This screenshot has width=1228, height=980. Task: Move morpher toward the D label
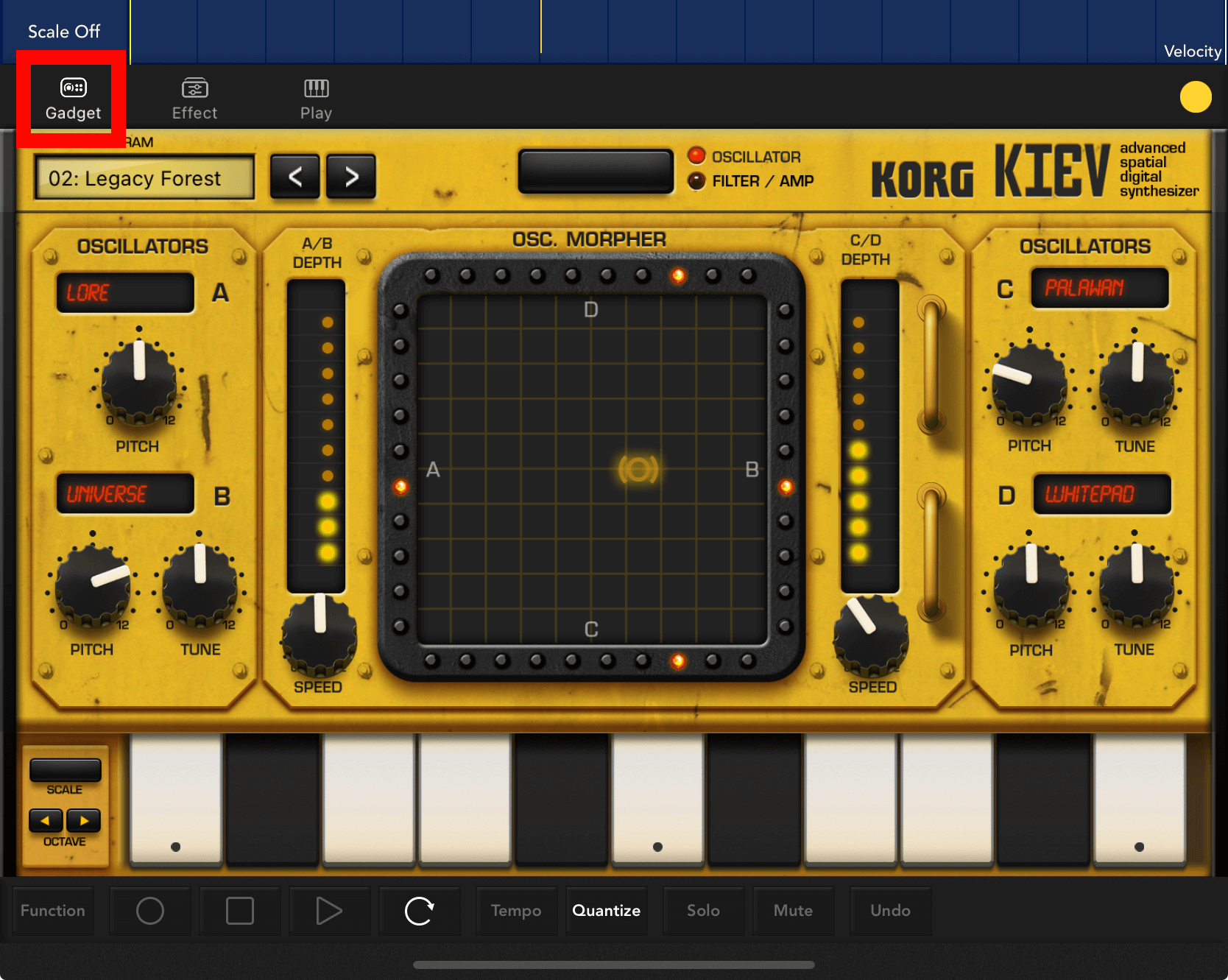591,310
